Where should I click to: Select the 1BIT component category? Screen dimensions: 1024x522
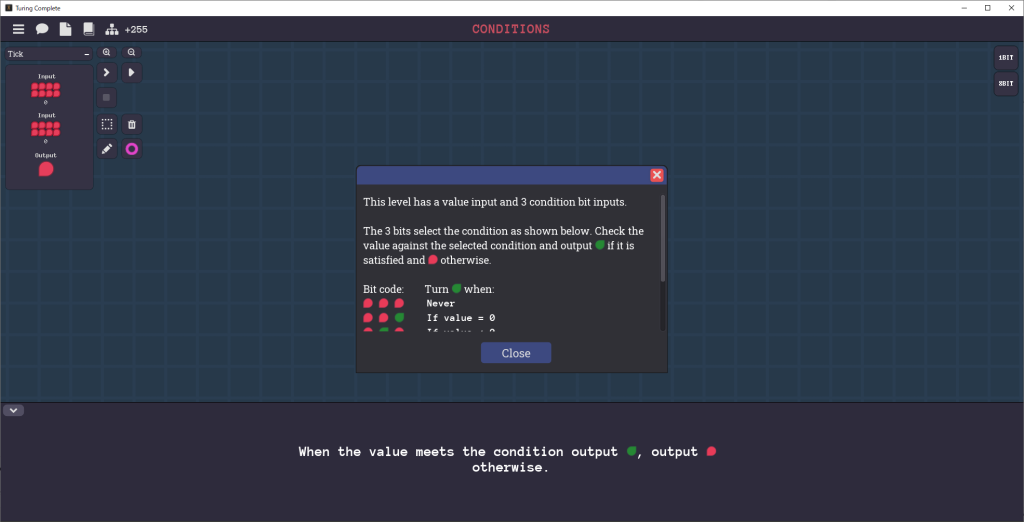coord(1005,58)
